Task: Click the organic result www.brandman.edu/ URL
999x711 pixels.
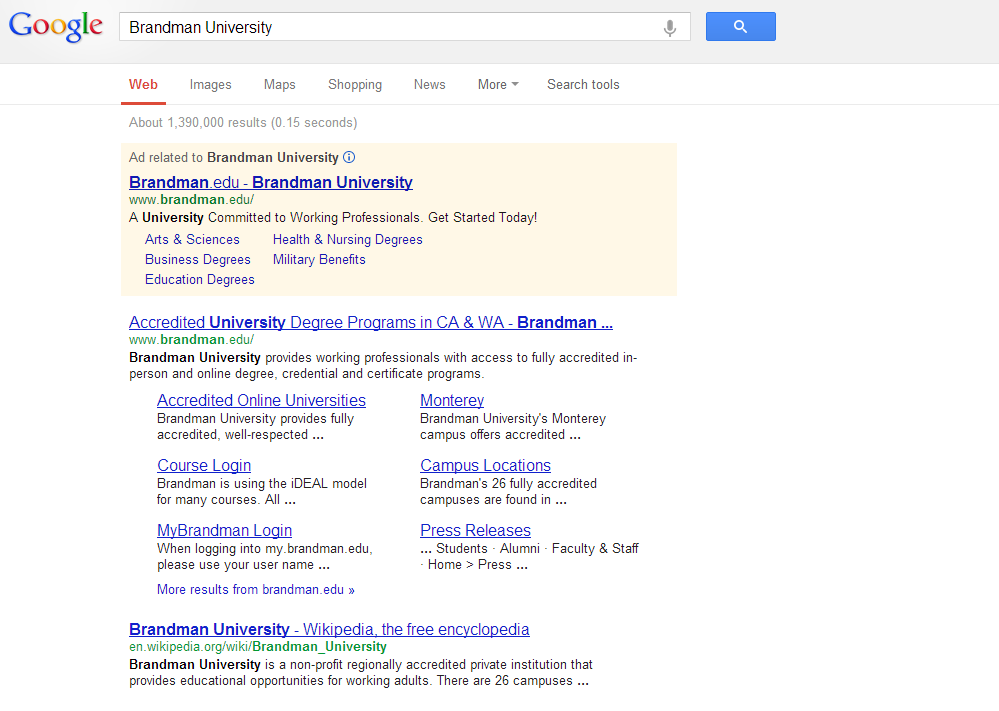Action: tap(191, 340)
